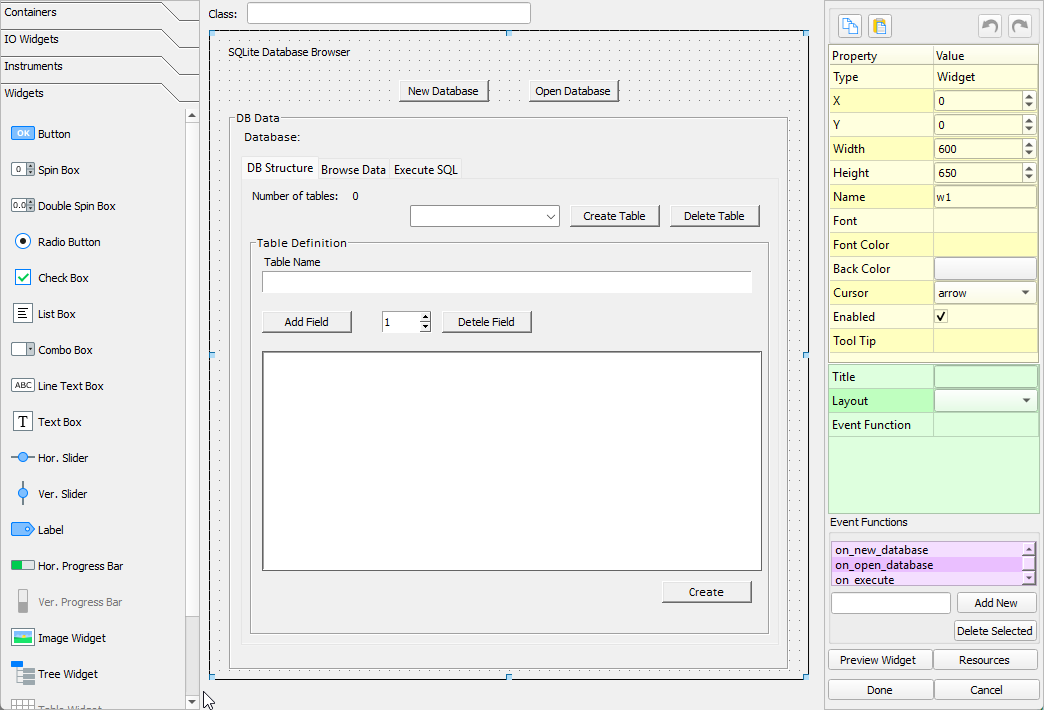Click the Back Color swatch
Screen dimensions: 1044x710
click(985, 268)
